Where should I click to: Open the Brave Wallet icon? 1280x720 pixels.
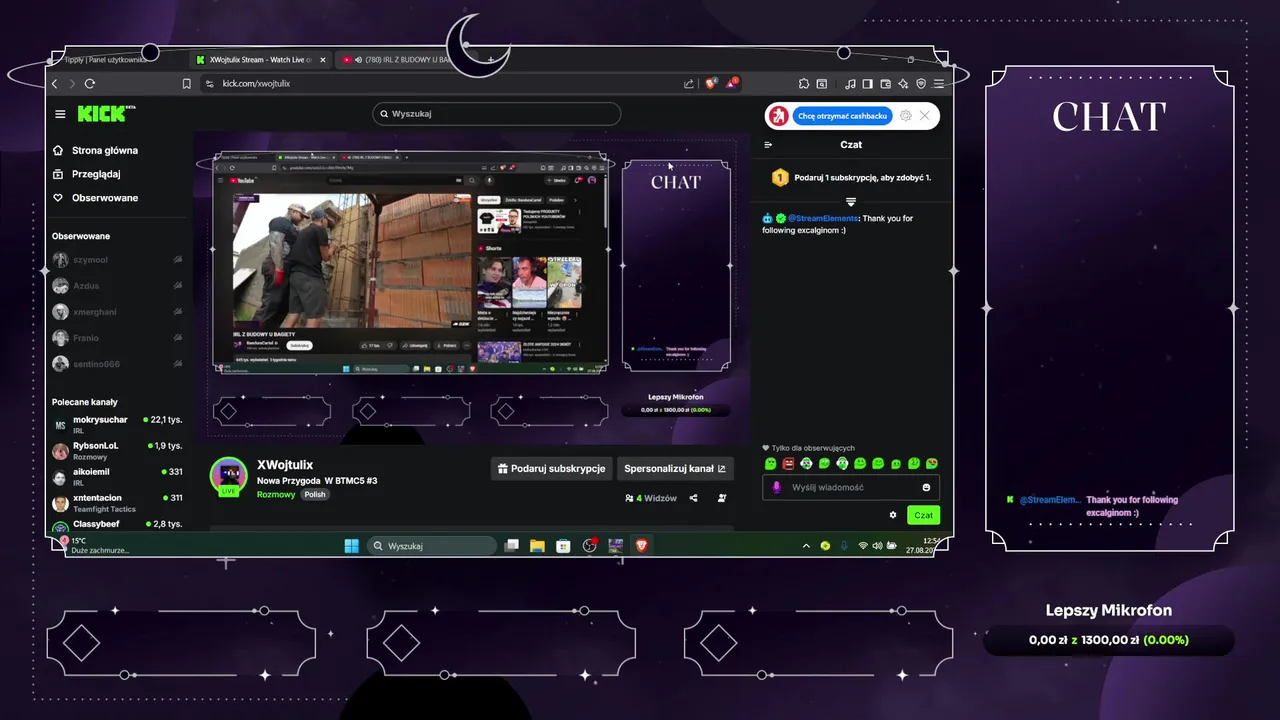click(x=886, y=84)
